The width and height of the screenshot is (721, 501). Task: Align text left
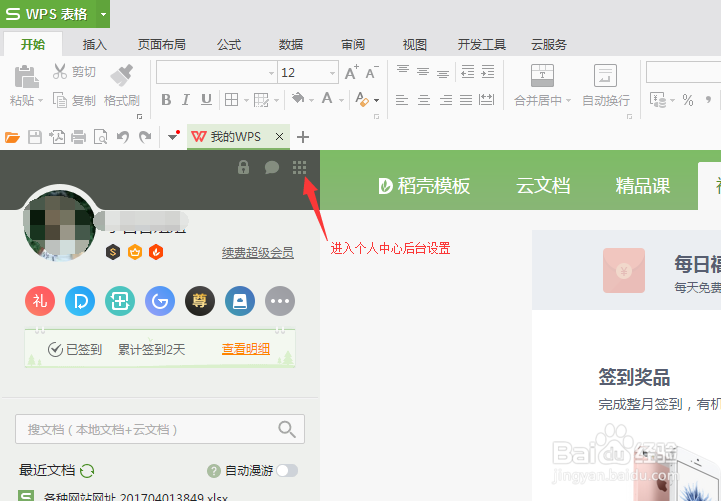click(402, 100)
